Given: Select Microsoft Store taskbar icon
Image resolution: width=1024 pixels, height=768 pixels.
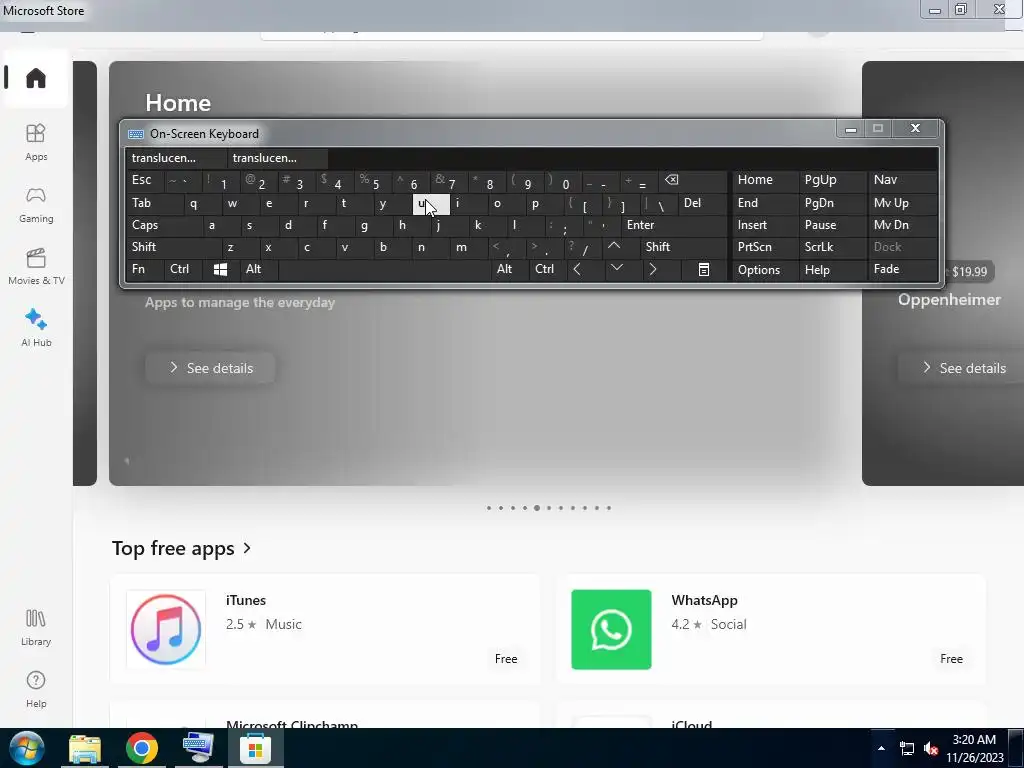Looking at the screenshot, I should [255, 748].
